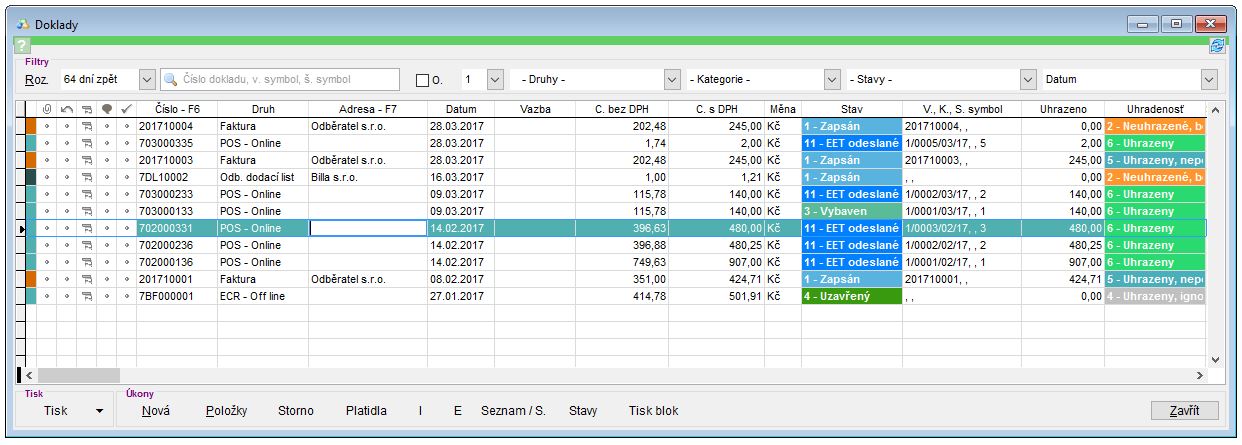Click the checkmark column header icon
Image resolution: width=1242 pixels, height=445 pixels.
coord(126,108)
